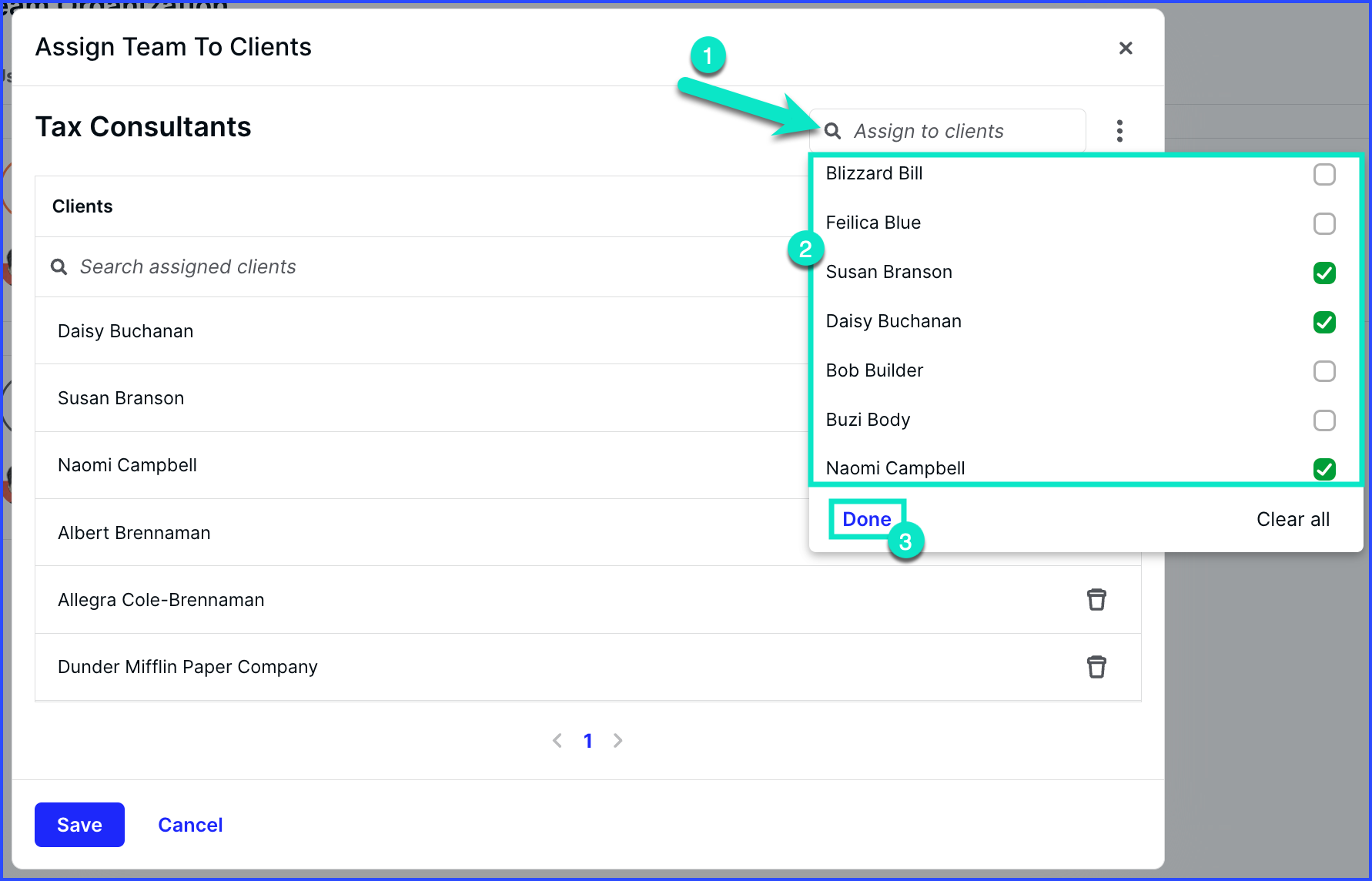Uncheck Susan Branson in the dropdown
This screenshot has width=1372, height=881.
pyautogui.click(x=1324, y=273)
